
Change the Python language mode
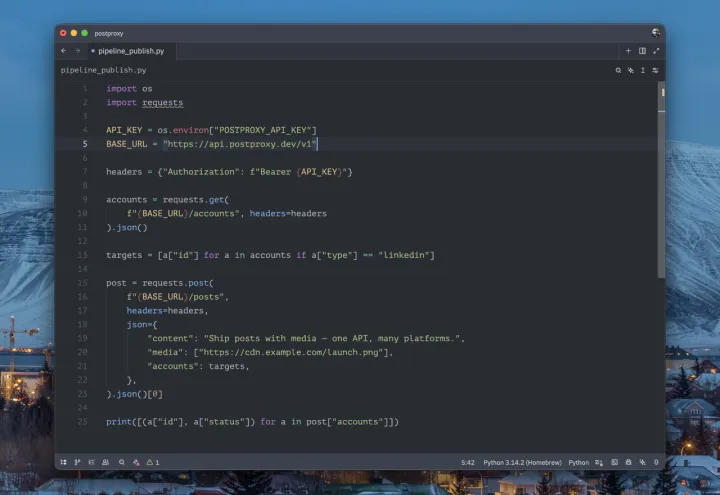(x=579, y=462)
